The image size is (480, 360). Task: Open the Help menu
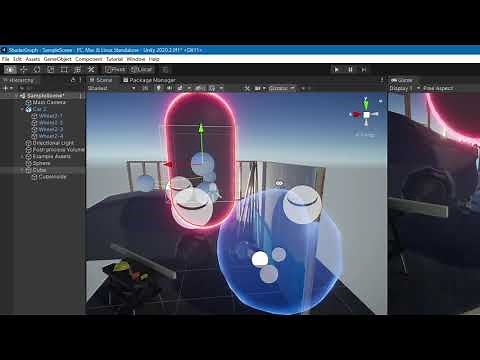click(154, 59)
